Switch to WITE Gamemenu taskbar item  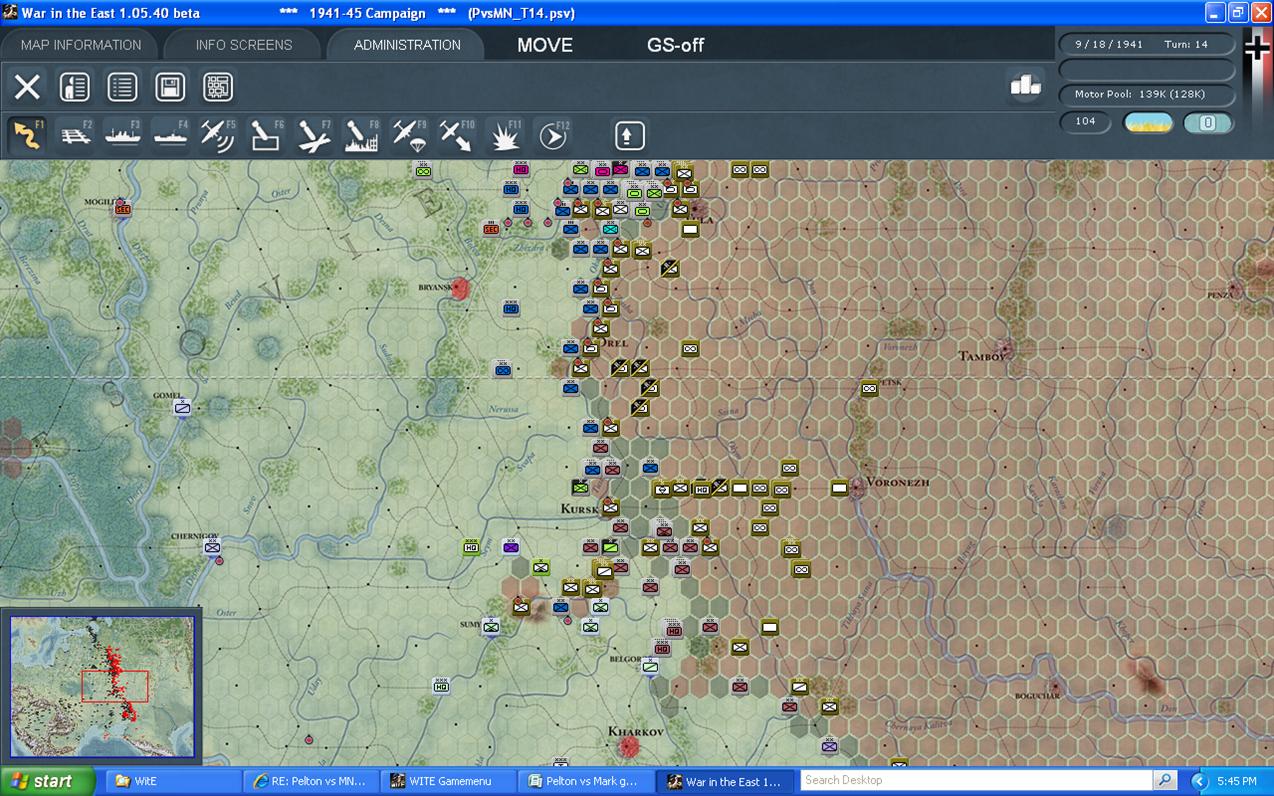coord(449,781)
